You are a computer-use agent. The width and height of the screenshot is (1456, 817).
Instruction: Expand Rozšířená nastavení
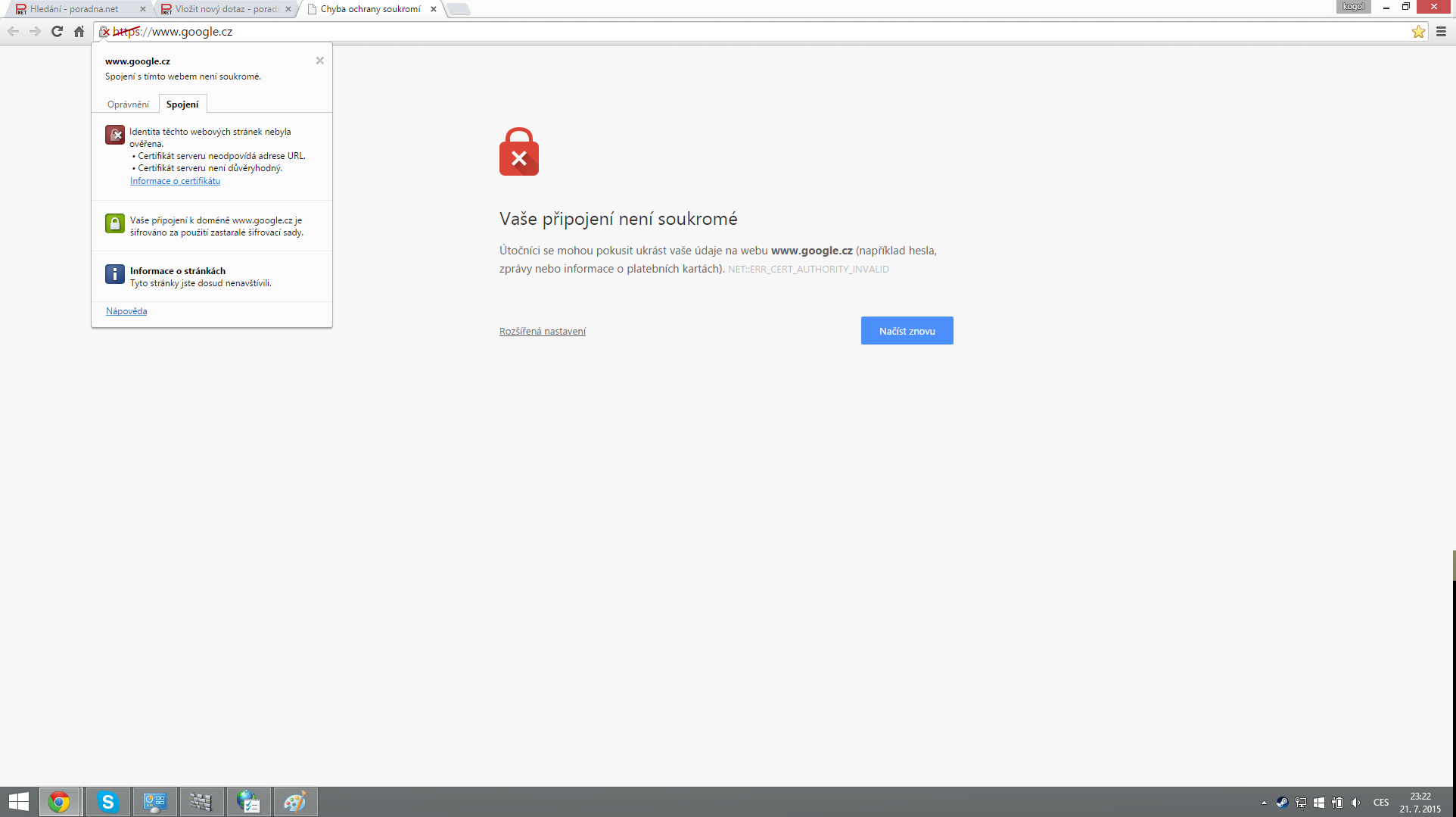[543, 331]
